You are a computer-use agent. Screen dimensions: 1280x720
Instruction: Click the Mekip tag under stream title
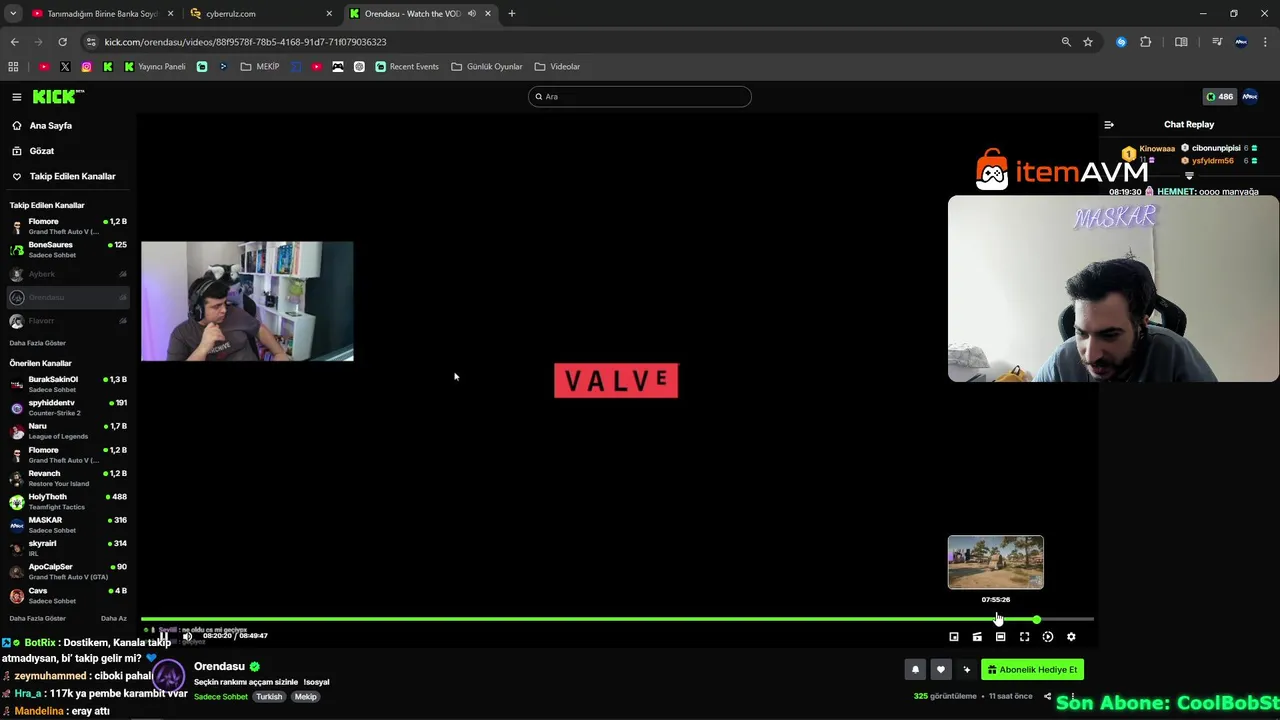[305, 697]
